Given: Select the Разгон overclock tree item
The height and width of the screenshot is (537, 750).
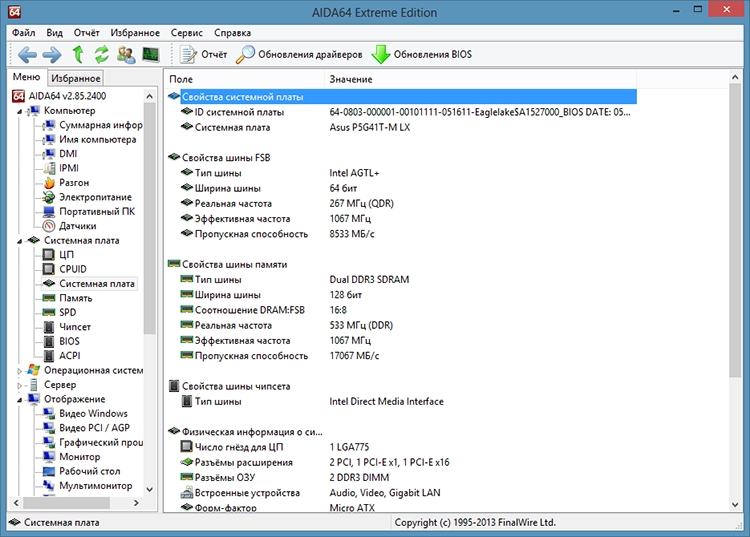Looking at the screenshot, I should click(74, 183).
